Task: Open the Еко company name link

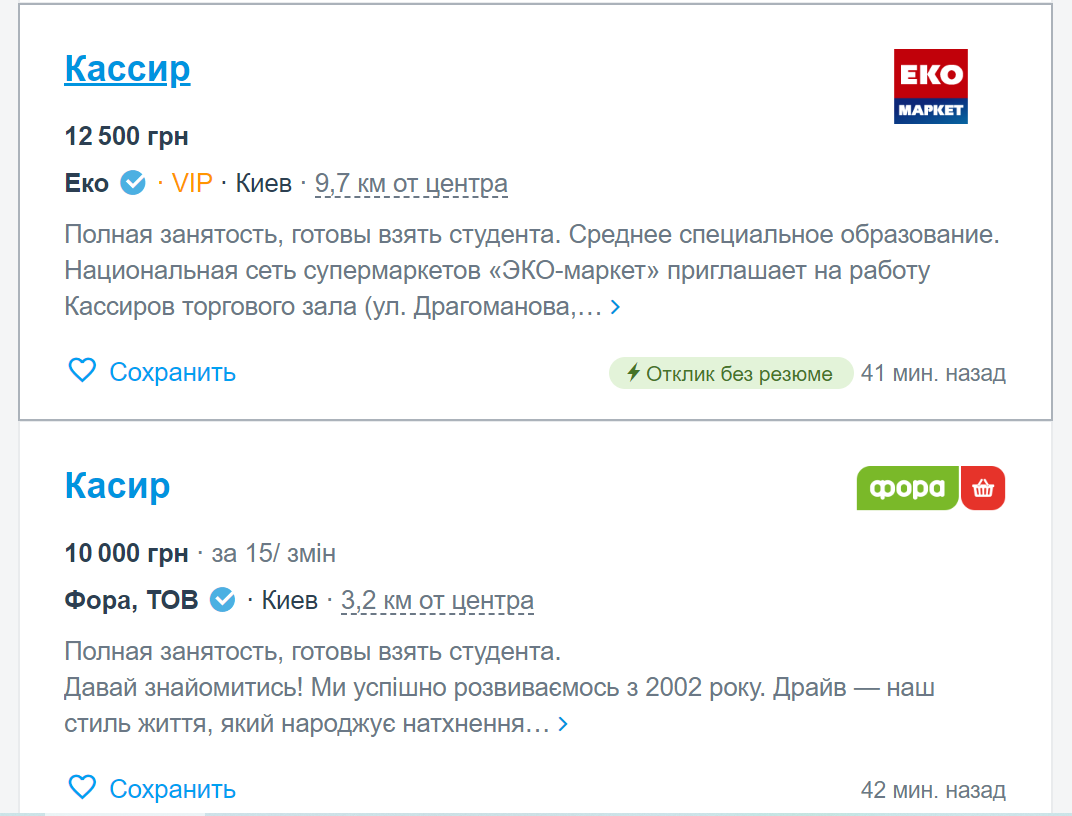Action: pos(87,183)
